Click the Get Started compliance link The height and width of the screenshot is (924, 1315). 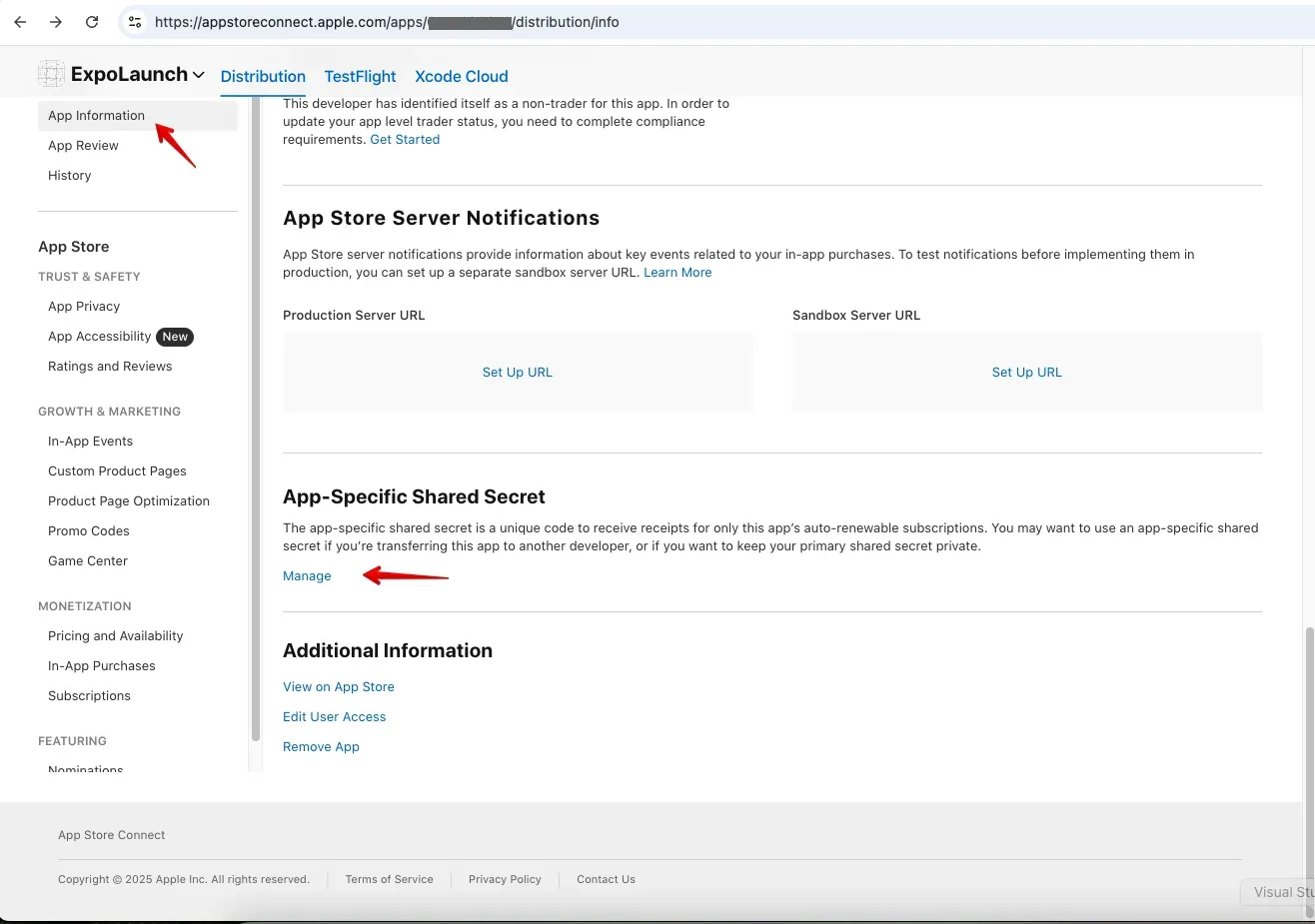405,140
